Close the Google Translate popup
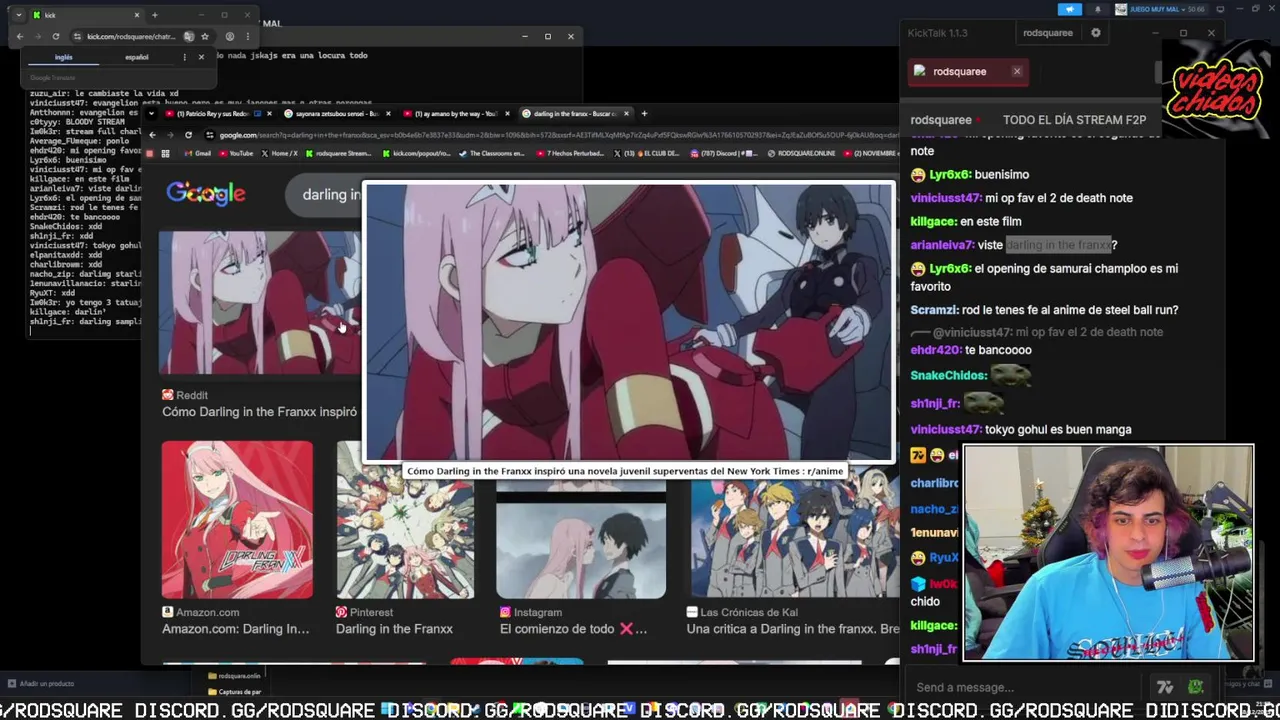 pos(201,57)
